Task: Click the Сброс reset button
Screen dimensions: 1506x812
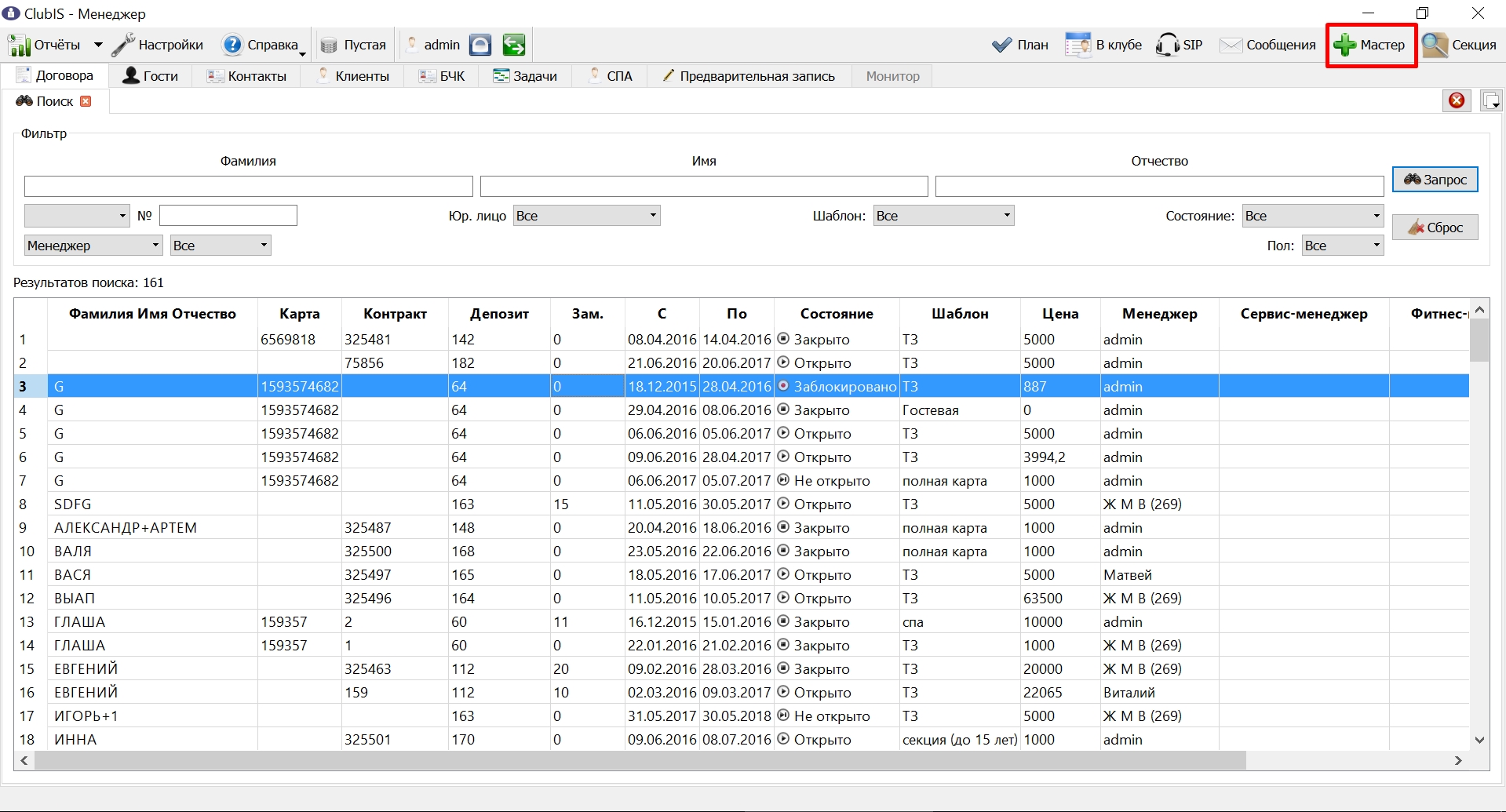Action: (x=1435, y=228)
